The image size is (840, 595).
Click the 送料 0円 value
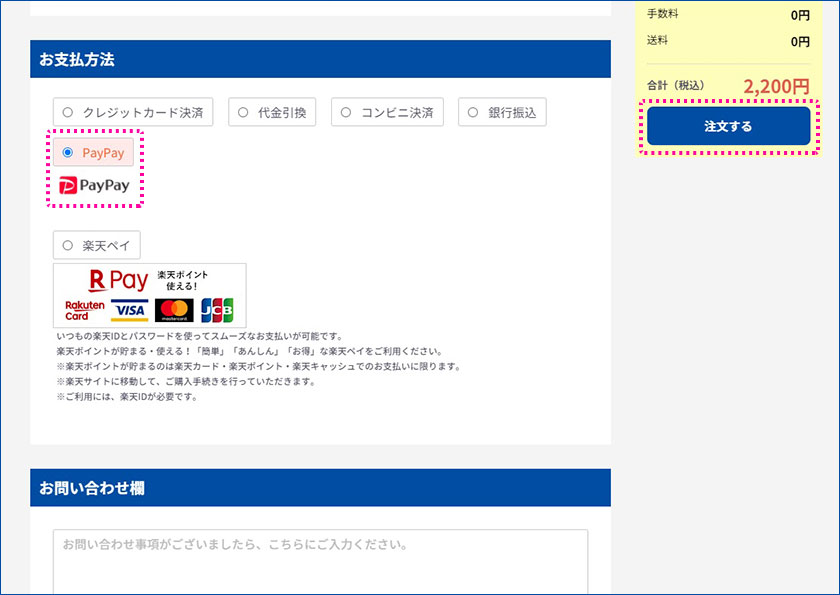tap(800, 42)
